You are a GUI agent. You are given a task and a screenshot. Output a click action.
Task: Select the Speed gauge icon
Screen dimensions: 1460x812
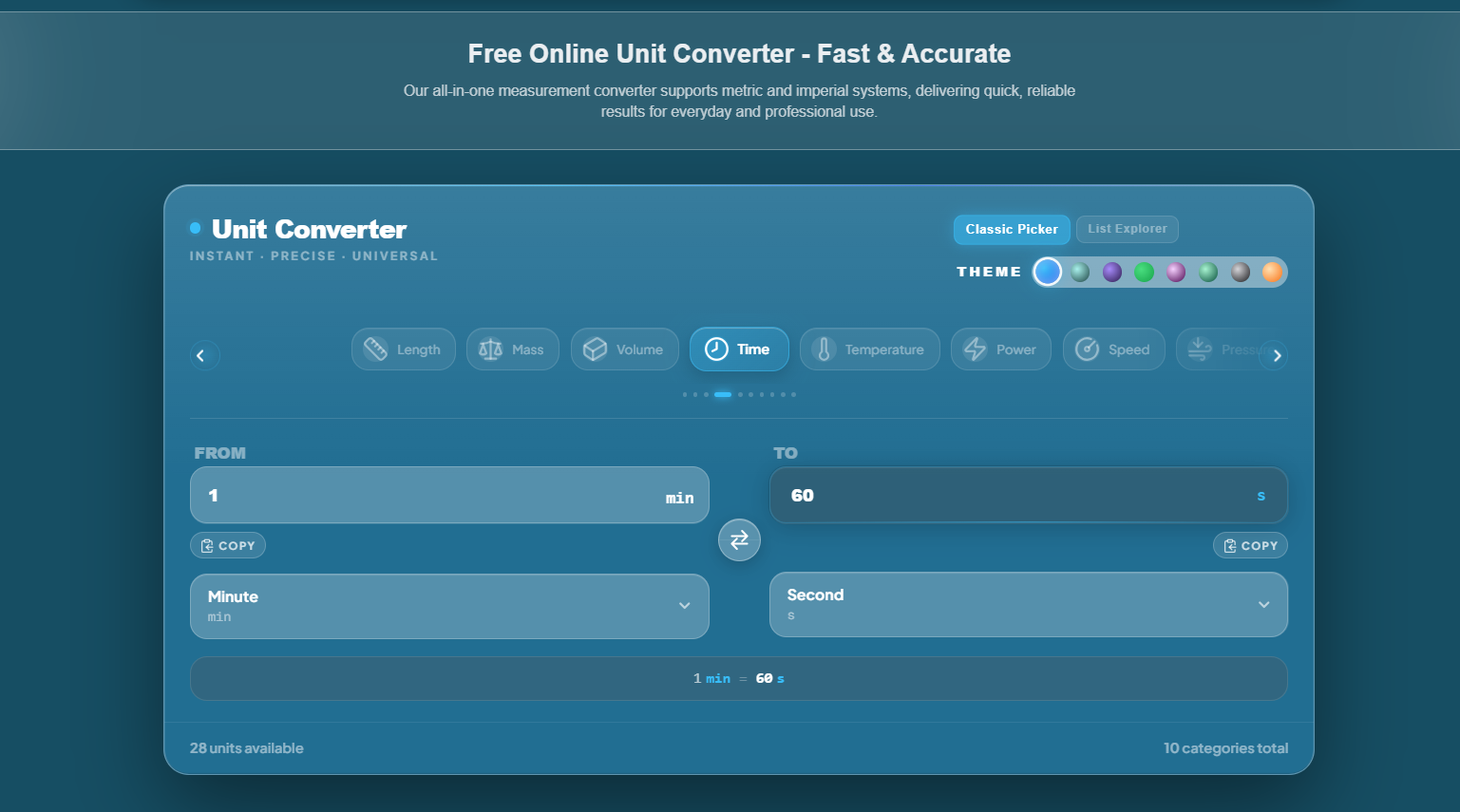[1087, 349]
